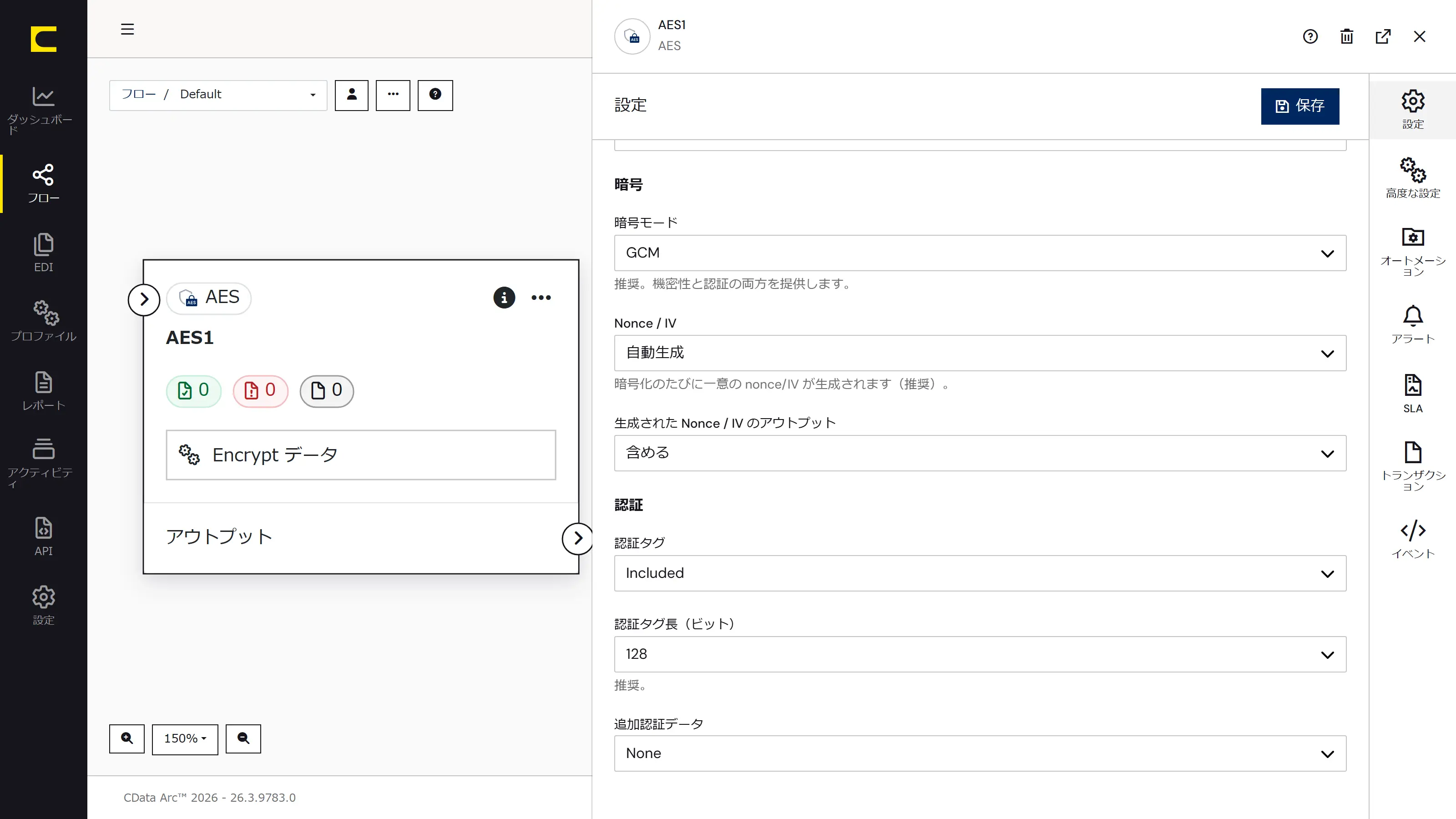The width and height of the screenshot is (1456, 819).
Task: Click the AES1 panel help icon
Action: pyautogui.click(x=1310, y=37)
